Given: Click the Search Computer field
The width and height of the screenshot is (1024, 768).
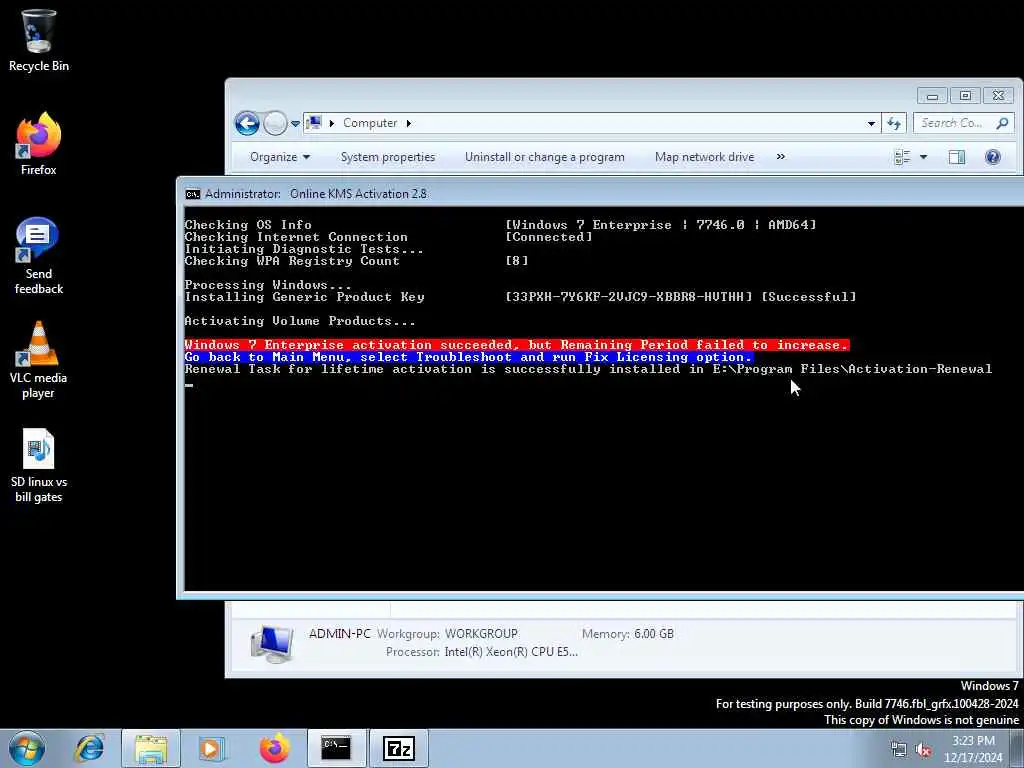Looking at the screenshot, I should (x=964, y=123).
